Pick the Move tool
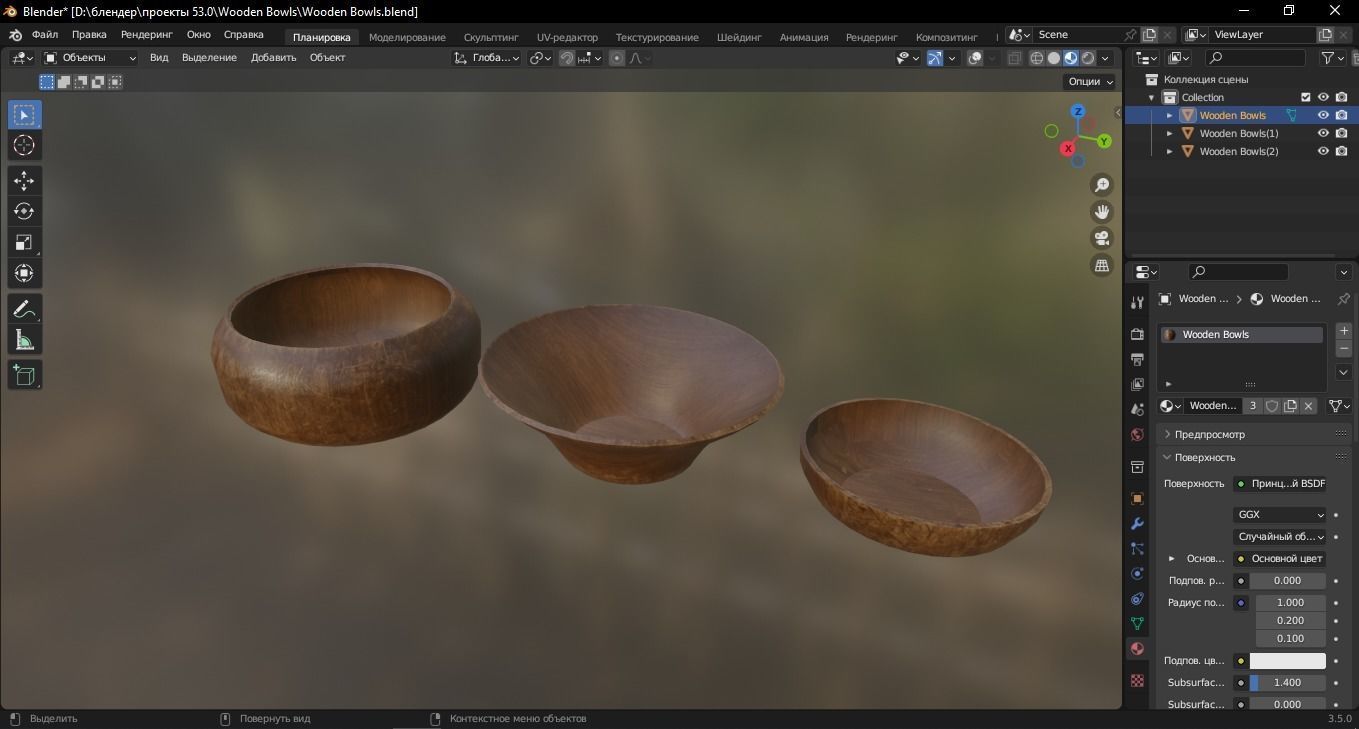 [24, 181]
